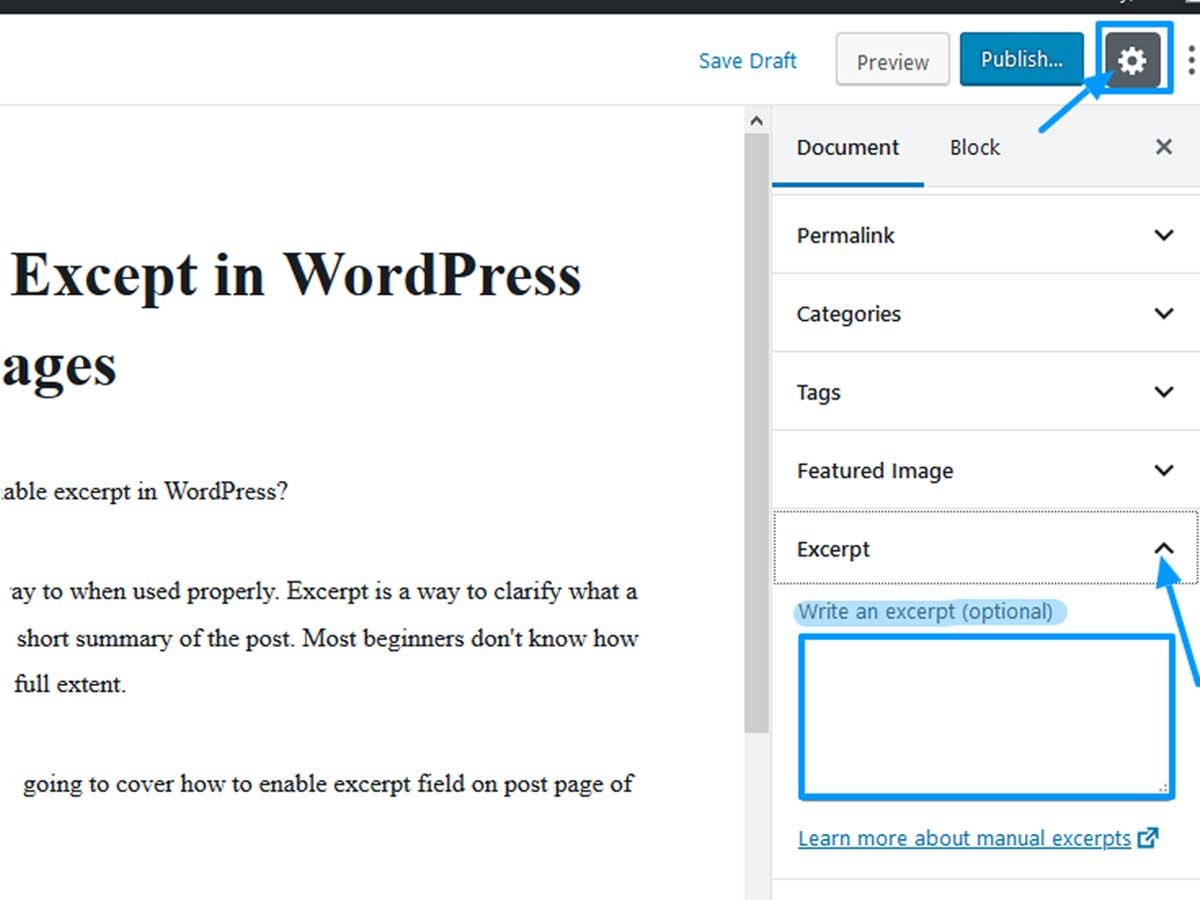Click the paragraph ending 'excerpt in WordPress?'
1200x900 pixels.
(x=144, y=491)
